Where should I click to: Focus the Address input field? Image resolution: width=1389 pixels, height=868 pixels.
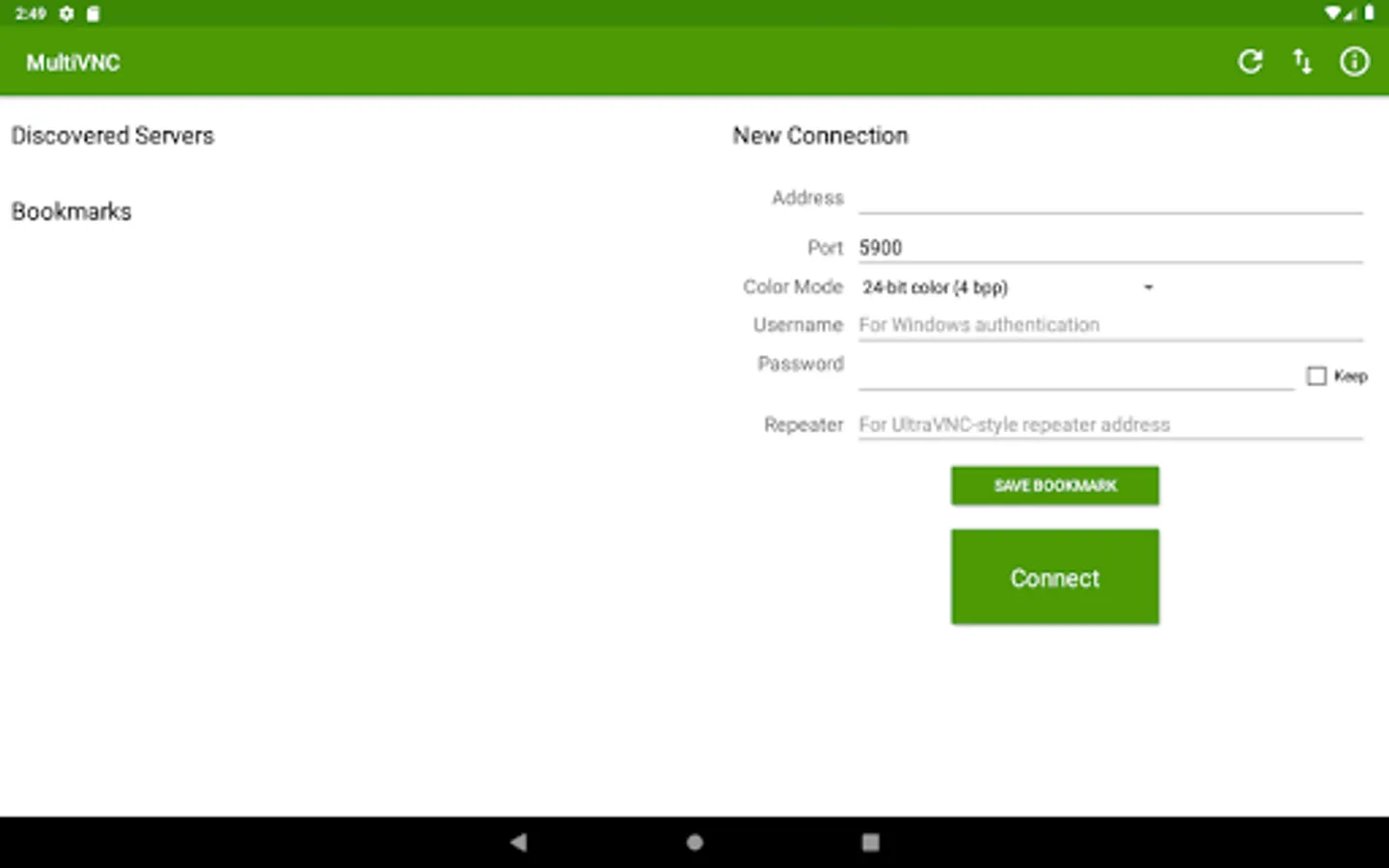click(x=1110, y=198)
